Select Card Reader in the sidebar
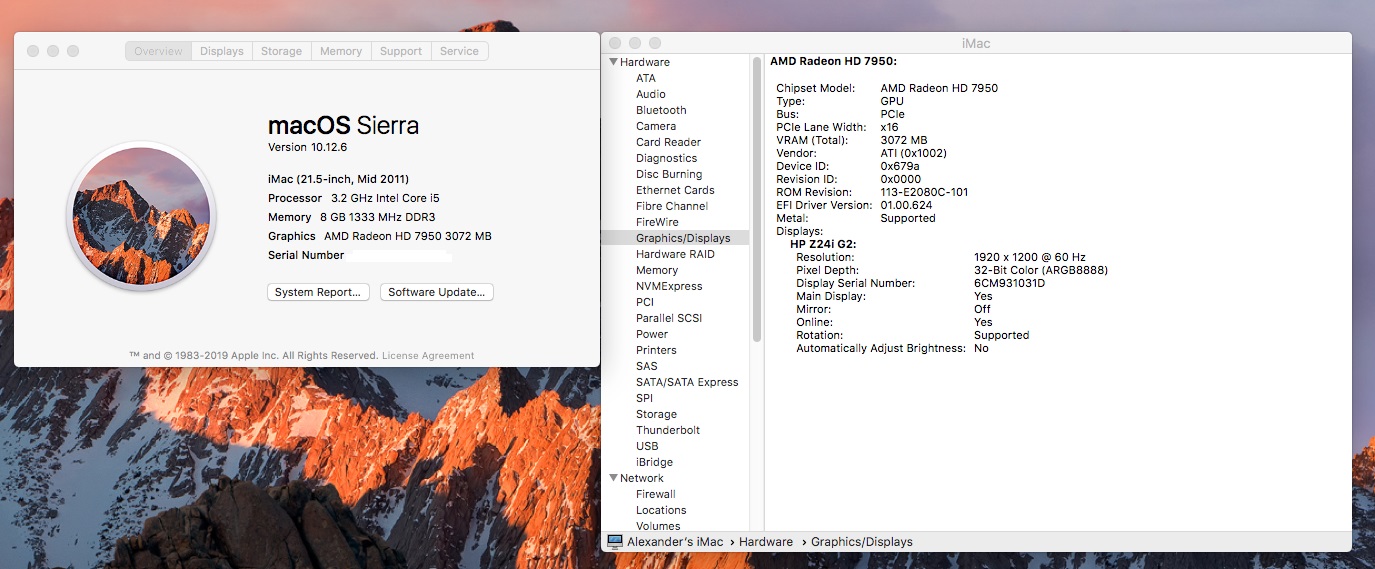Image resolution: width=1375 pixels, height=569 pixels. click(668, 142)
